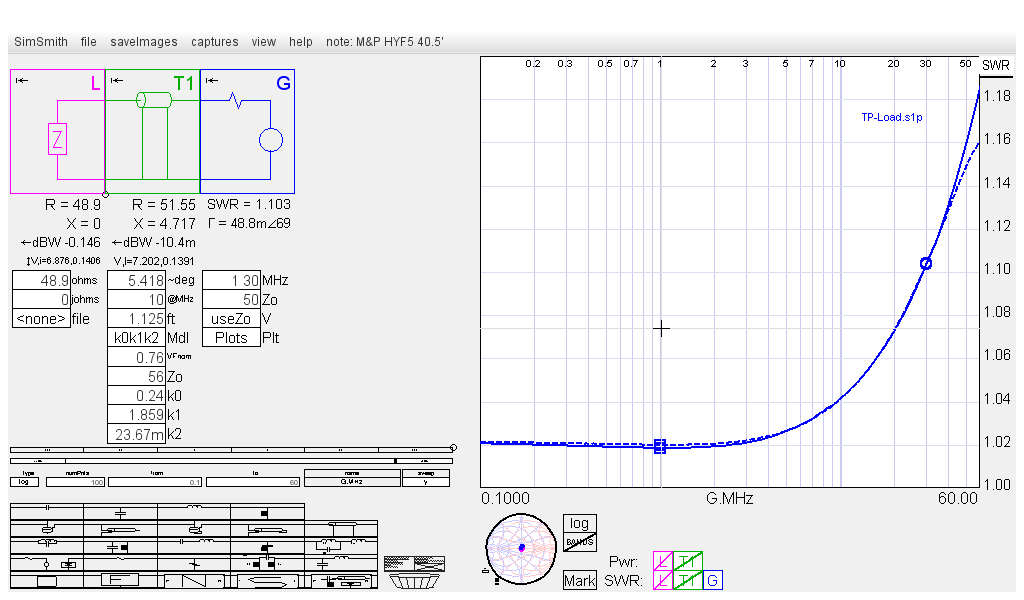Screen dimensions: 1024x600
Task: Edit the load reactance 0 johms field
Action: click(41, 299)
